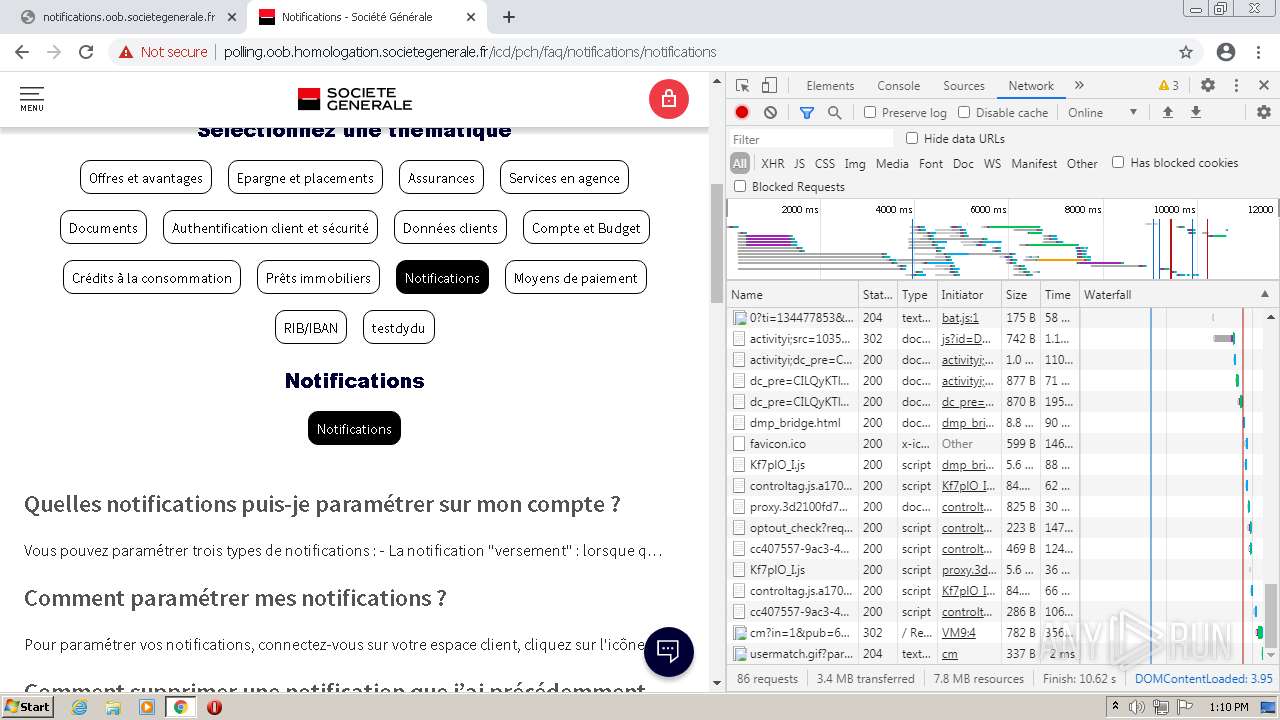
Task: Sort requests by the Size column
Action: [x=1020, y=295]
